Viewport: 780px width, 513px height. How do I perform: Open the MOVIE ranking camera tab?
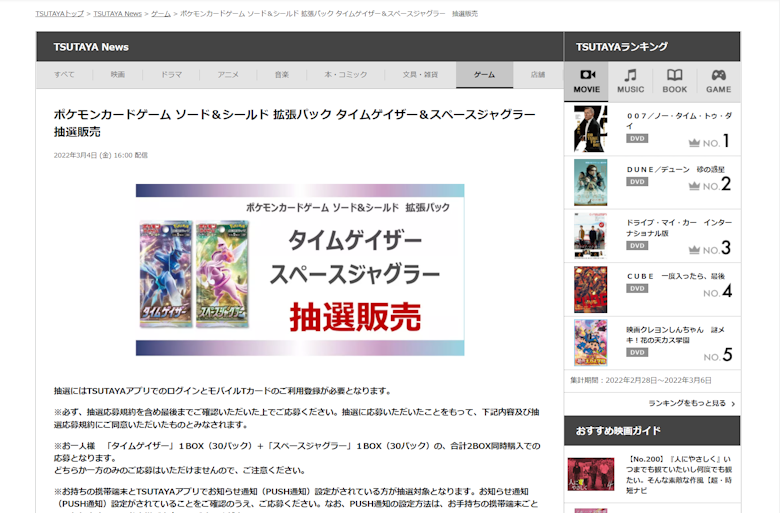pos(586,82)
